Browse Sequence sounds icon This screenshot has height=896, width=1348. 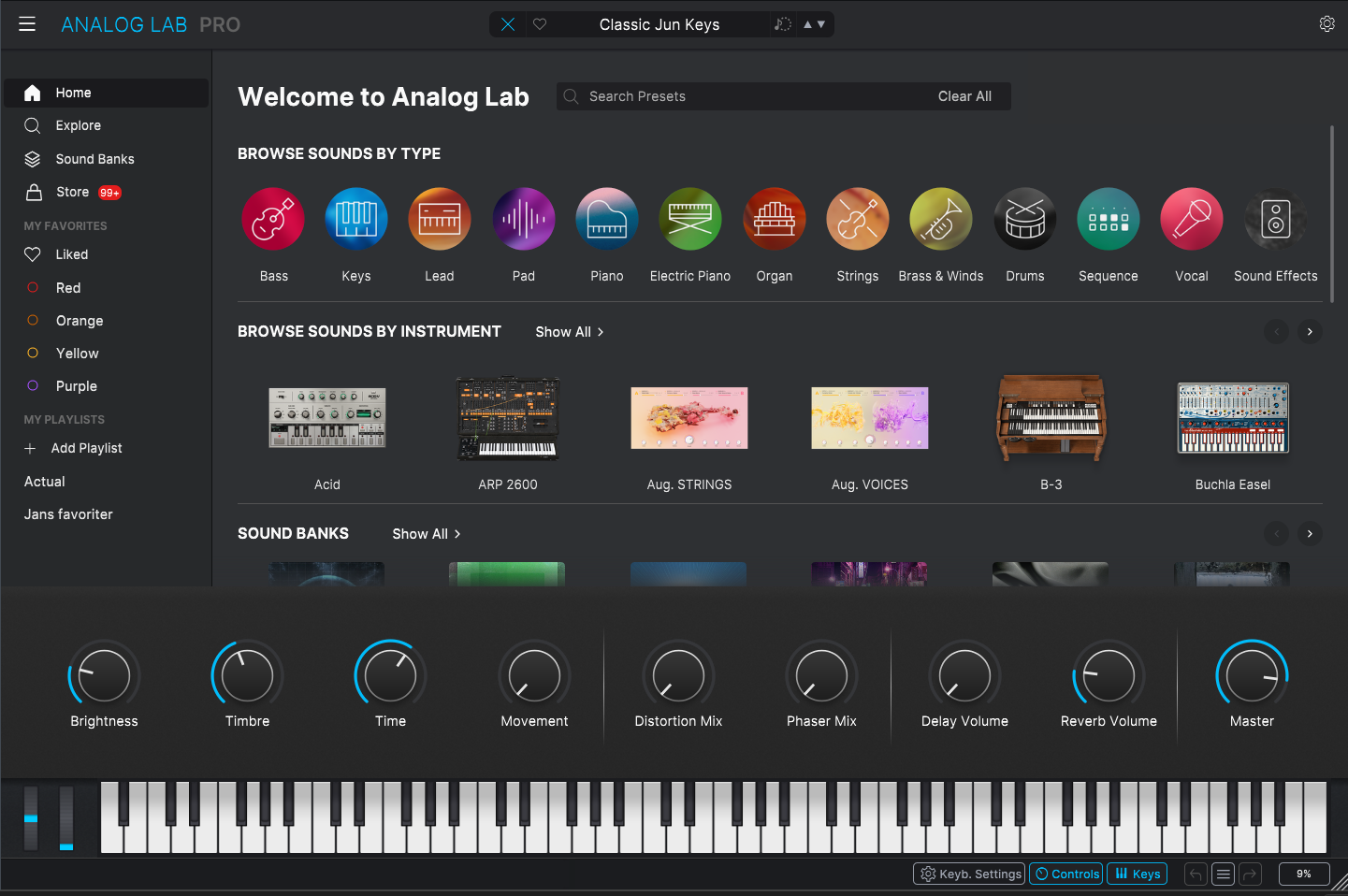pos(1109,219)
